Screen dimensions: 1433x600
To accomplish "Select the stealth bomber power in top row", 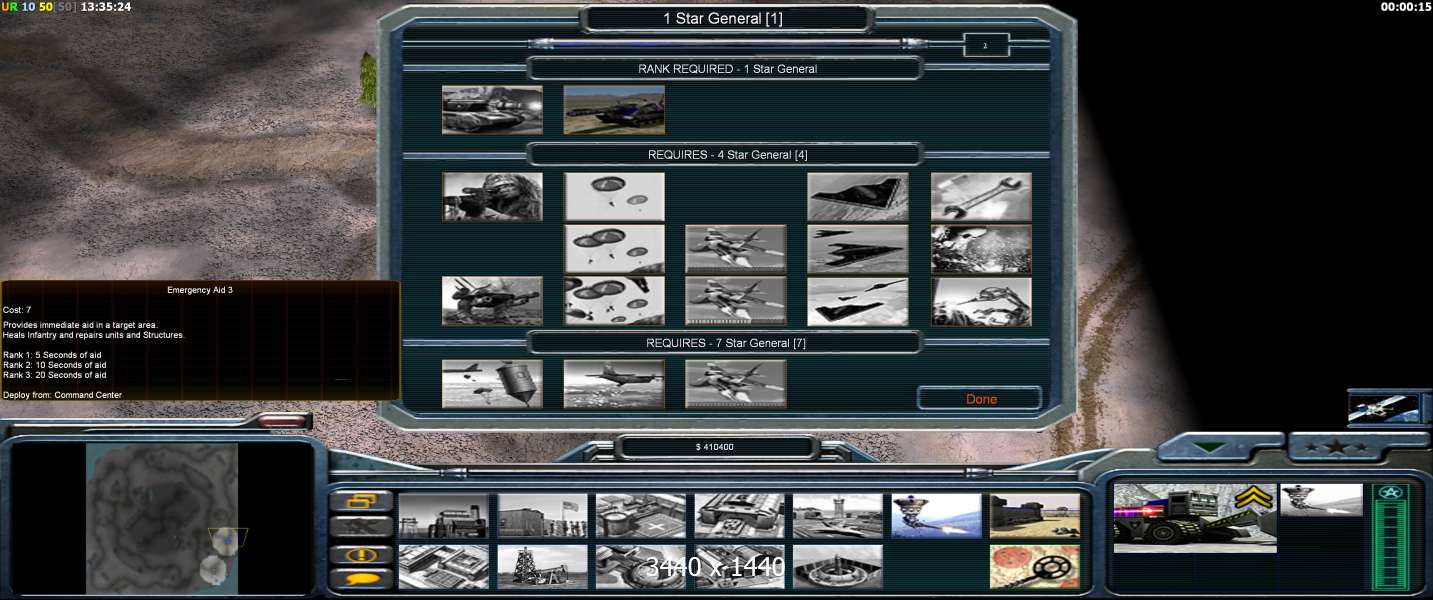I will (x=857, y=197).
